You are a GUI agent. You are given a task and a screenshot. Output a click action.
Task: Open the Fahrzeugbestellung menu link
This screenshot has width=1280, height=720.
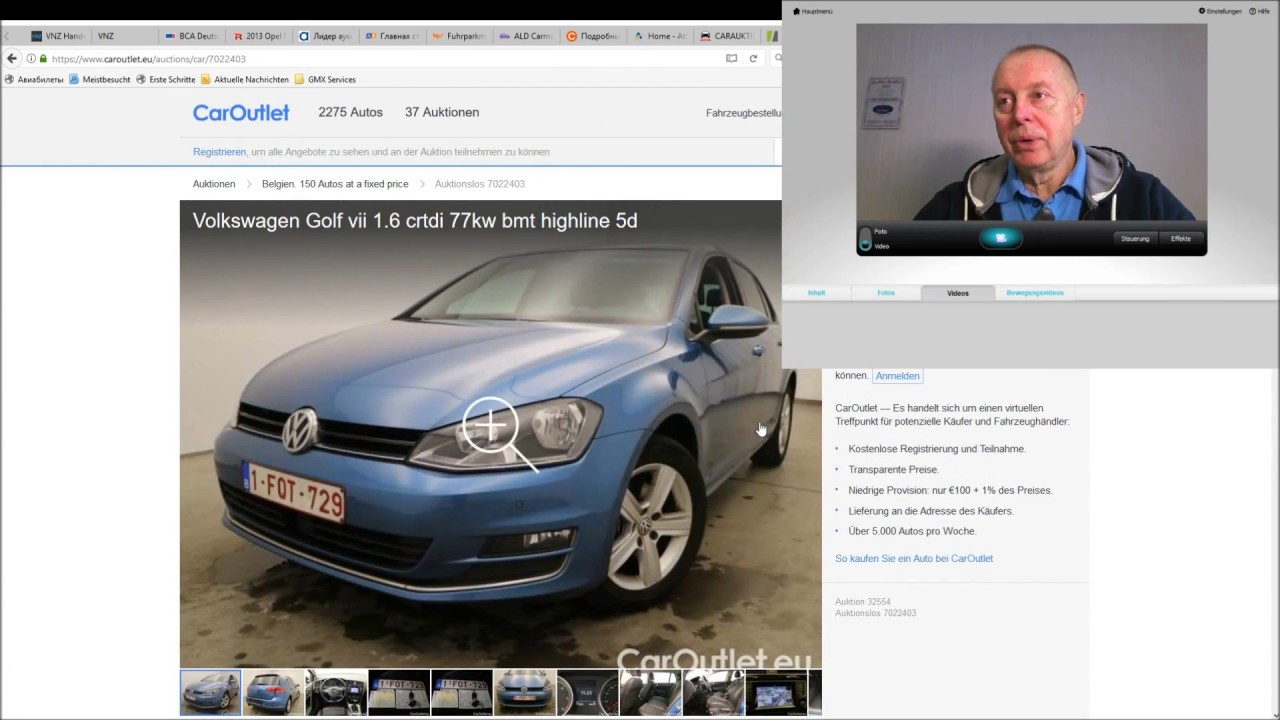(x=743, y=113)
